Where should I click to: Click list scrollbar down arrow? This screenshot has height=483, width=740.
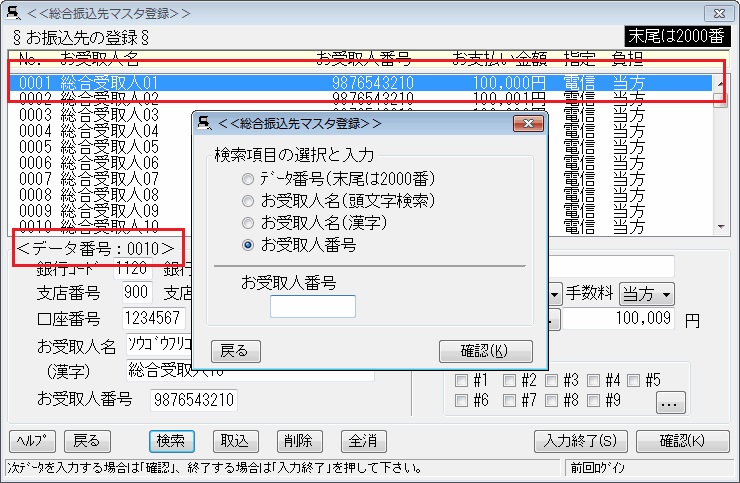tap(721, 227)
